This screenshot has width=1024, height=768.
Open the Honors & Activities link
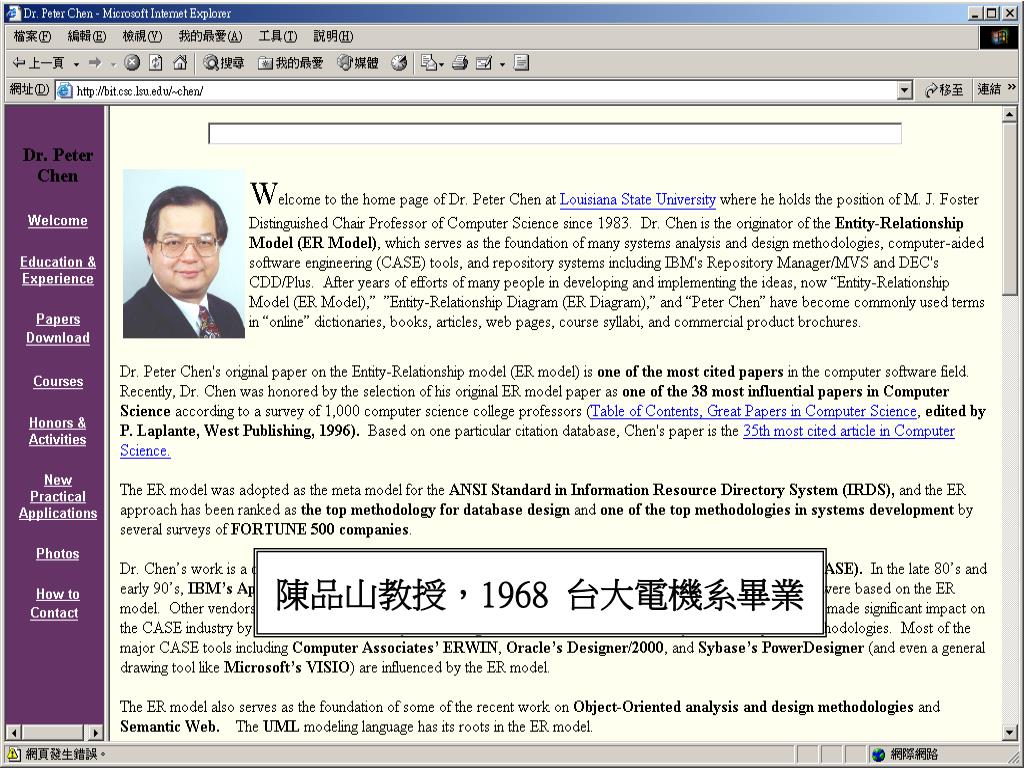(57, 431)
